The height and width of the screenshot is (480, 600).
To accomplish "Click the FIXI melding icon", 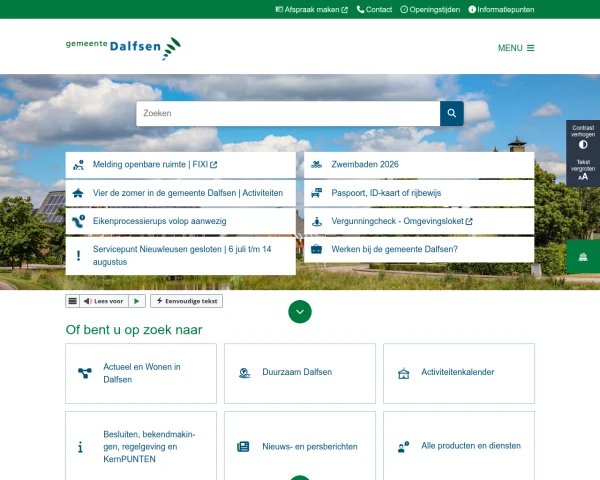I will click(78, 165).
